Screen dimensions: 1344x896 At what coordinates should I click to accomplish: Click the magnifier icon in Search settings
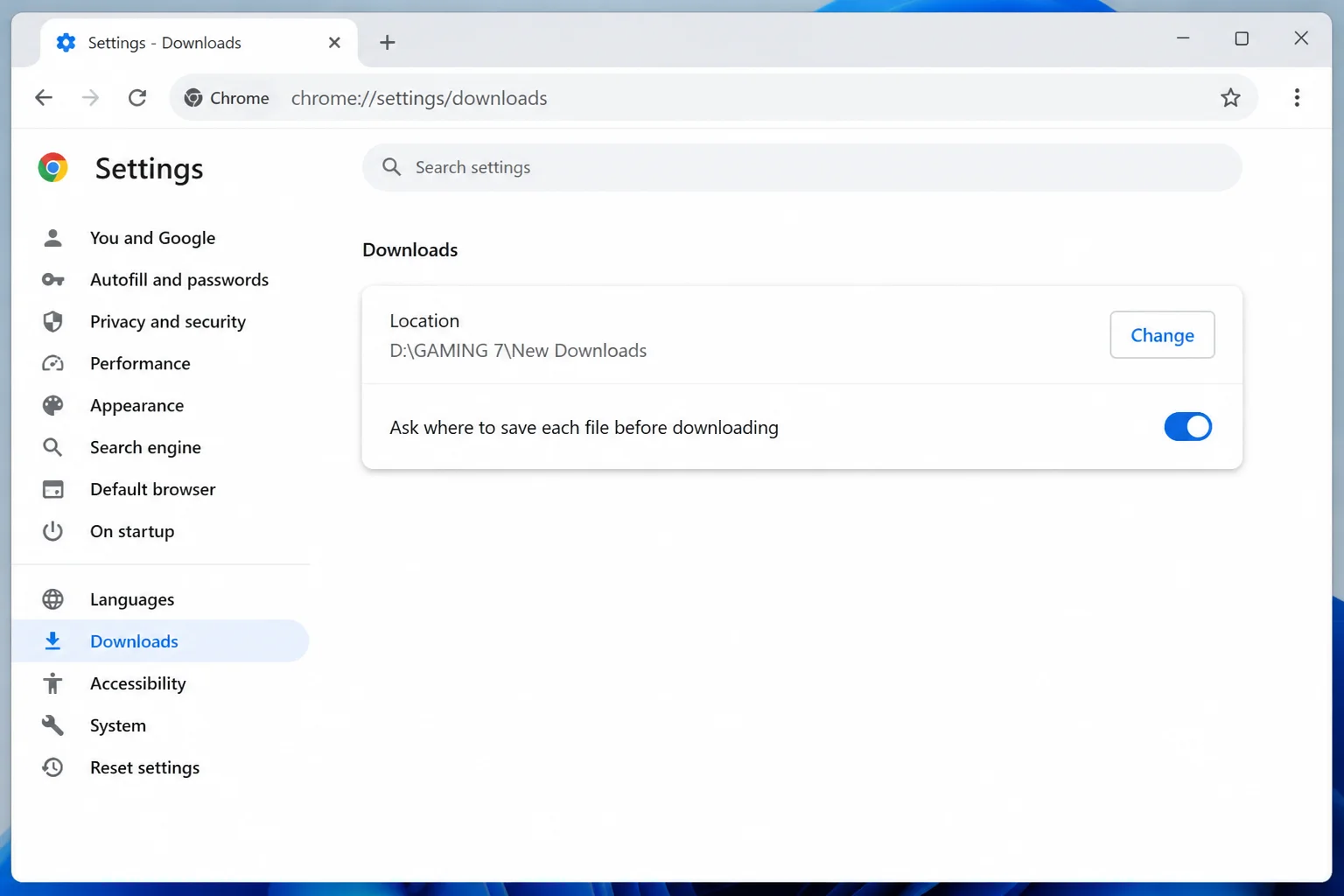pyautogui.click(x=392, y=167)
